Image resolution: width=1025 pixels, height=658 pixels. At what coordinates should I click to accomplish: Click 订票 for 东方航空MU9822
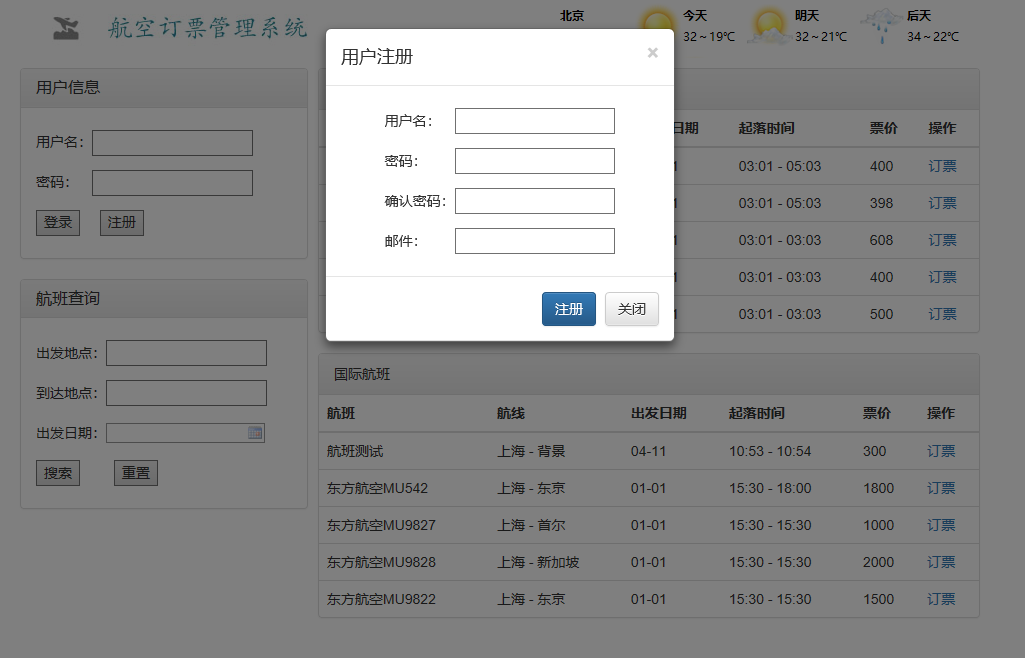click(941, 599)
